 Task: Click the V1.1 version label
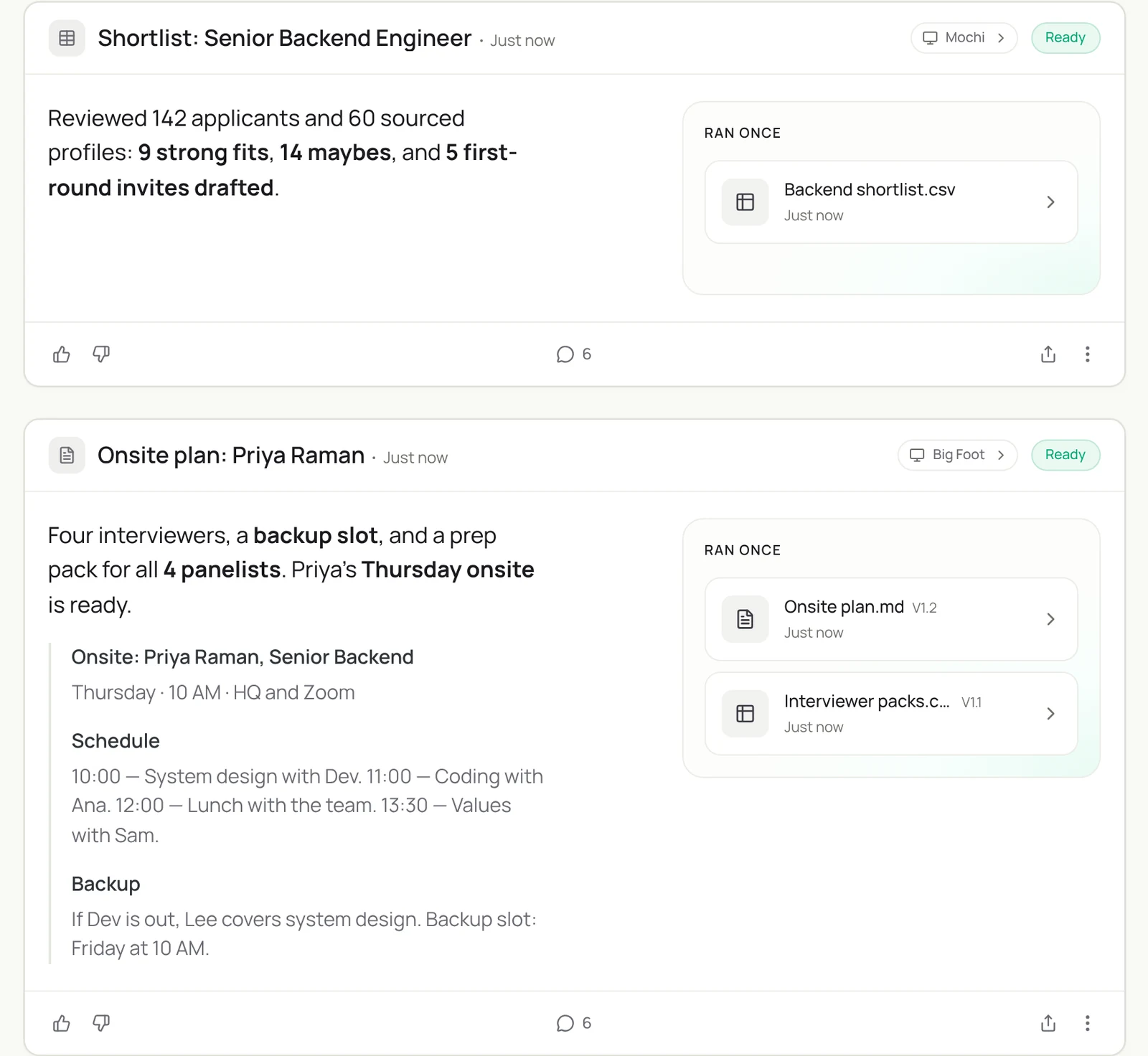point(971,703)
